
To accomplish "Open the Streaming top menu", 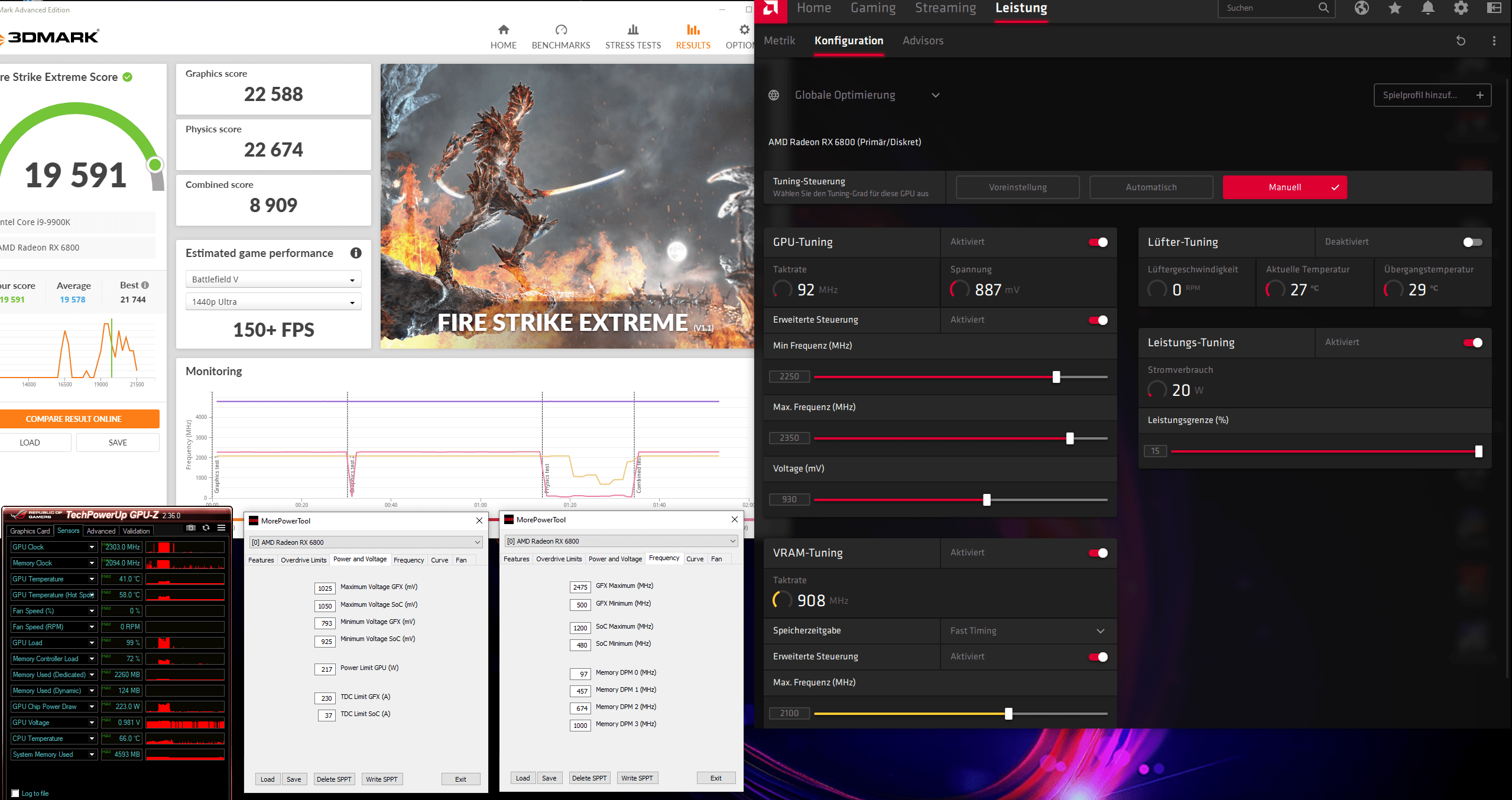I will point(945,8).
